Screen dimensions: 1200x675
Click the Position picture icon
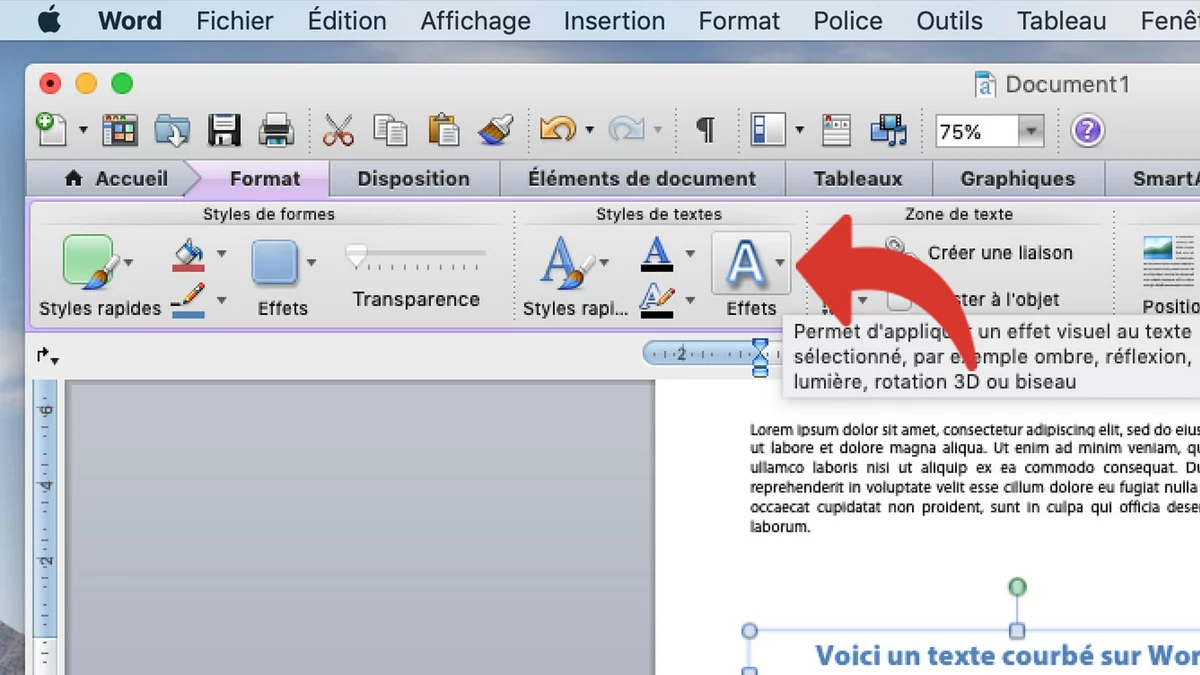(1170, 262)
